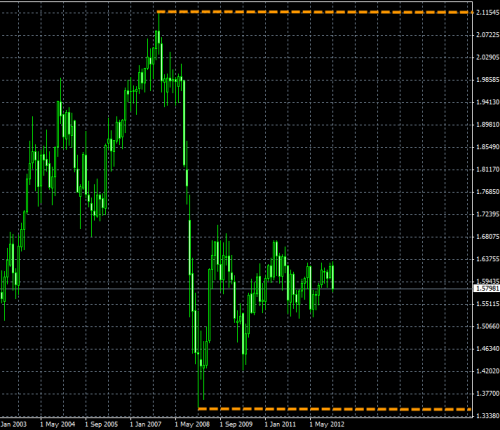Screen dimensions: 500x430
Task: Click the 1.94130 price axis label
Action: point(488,102)
